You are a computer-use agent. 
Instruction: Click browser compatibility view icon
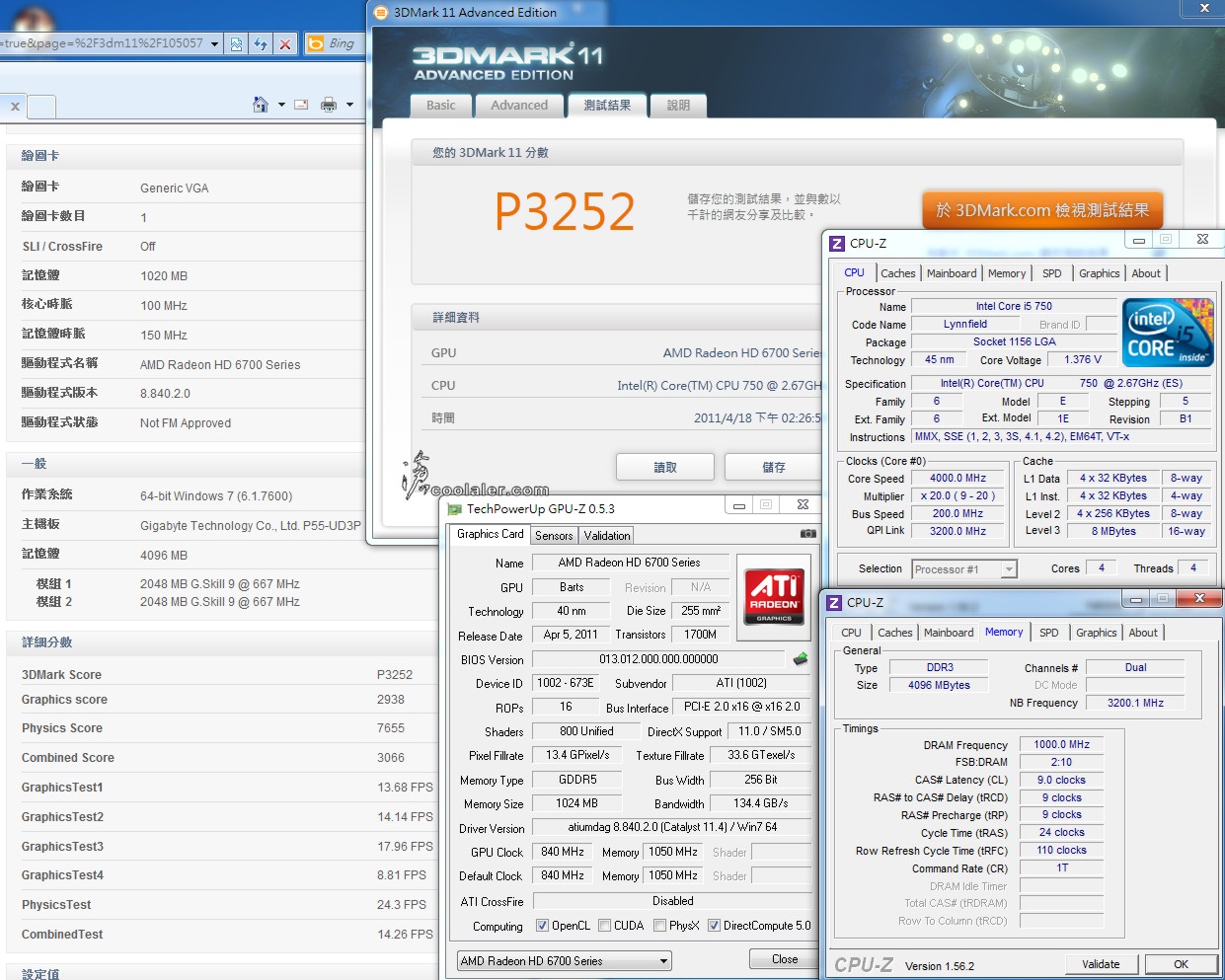click(x=236, y=43)
